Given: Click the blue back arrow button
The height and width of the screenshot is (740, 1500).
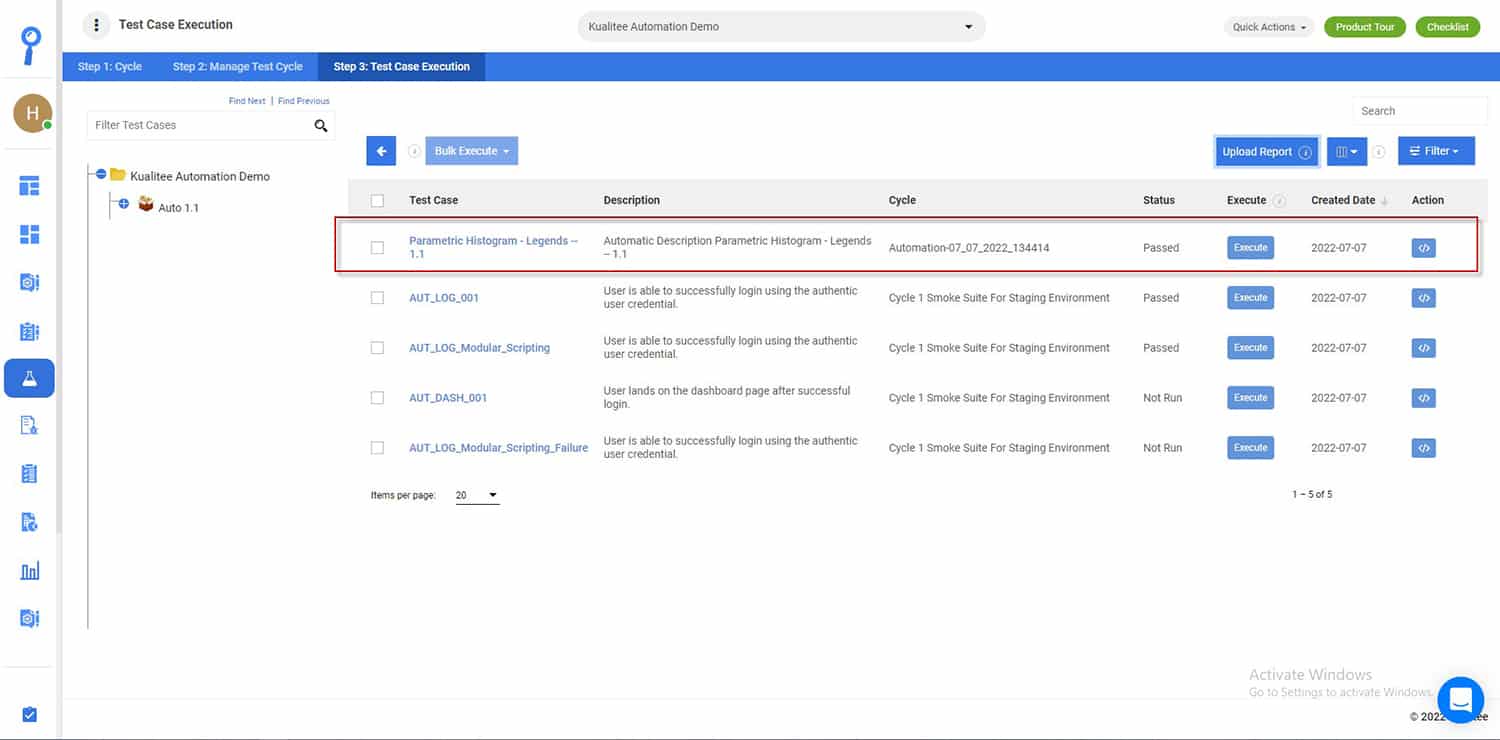Looking at the screenshot, I should (381, 151).
